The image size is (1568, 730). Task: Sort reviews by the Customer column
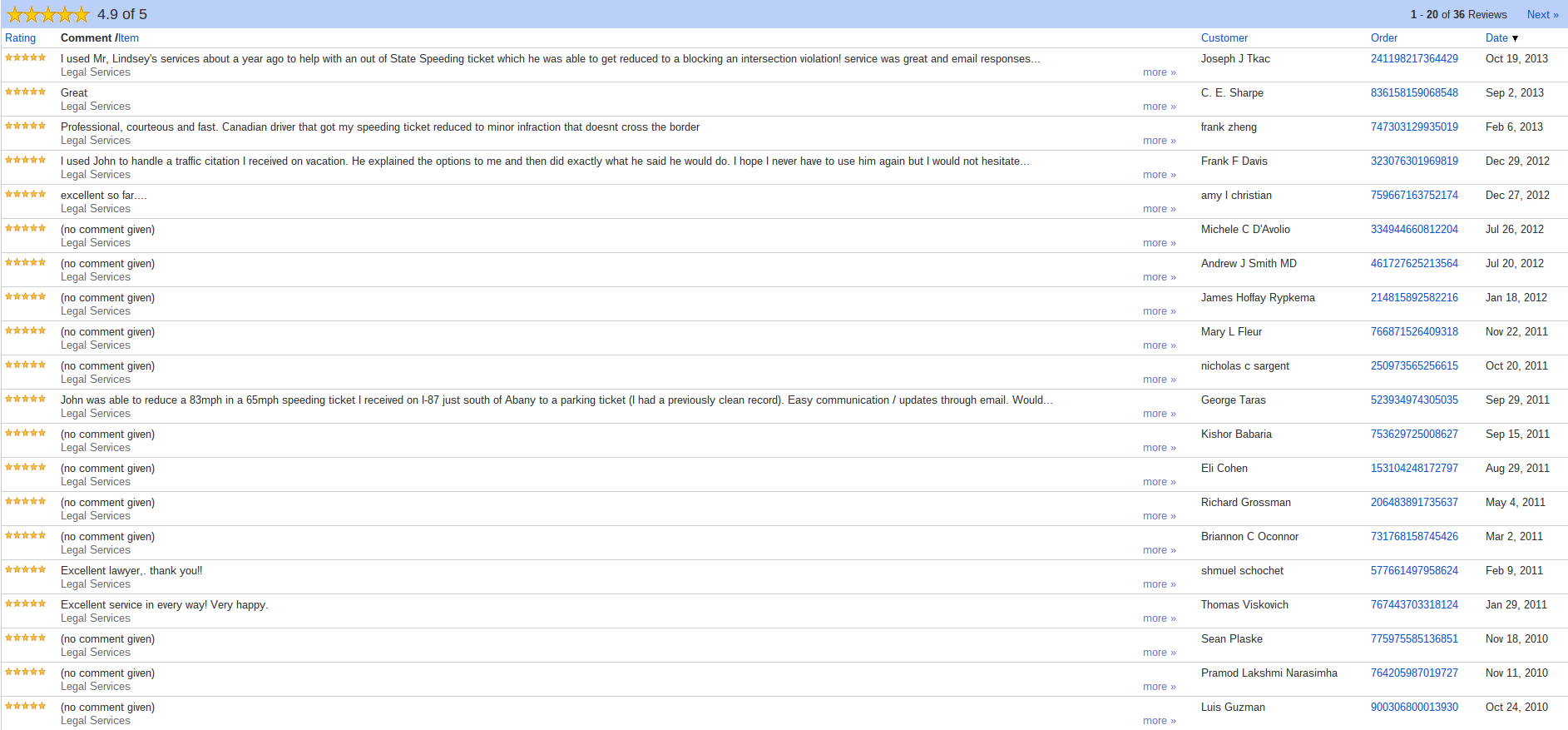(x=1224, y=38)
